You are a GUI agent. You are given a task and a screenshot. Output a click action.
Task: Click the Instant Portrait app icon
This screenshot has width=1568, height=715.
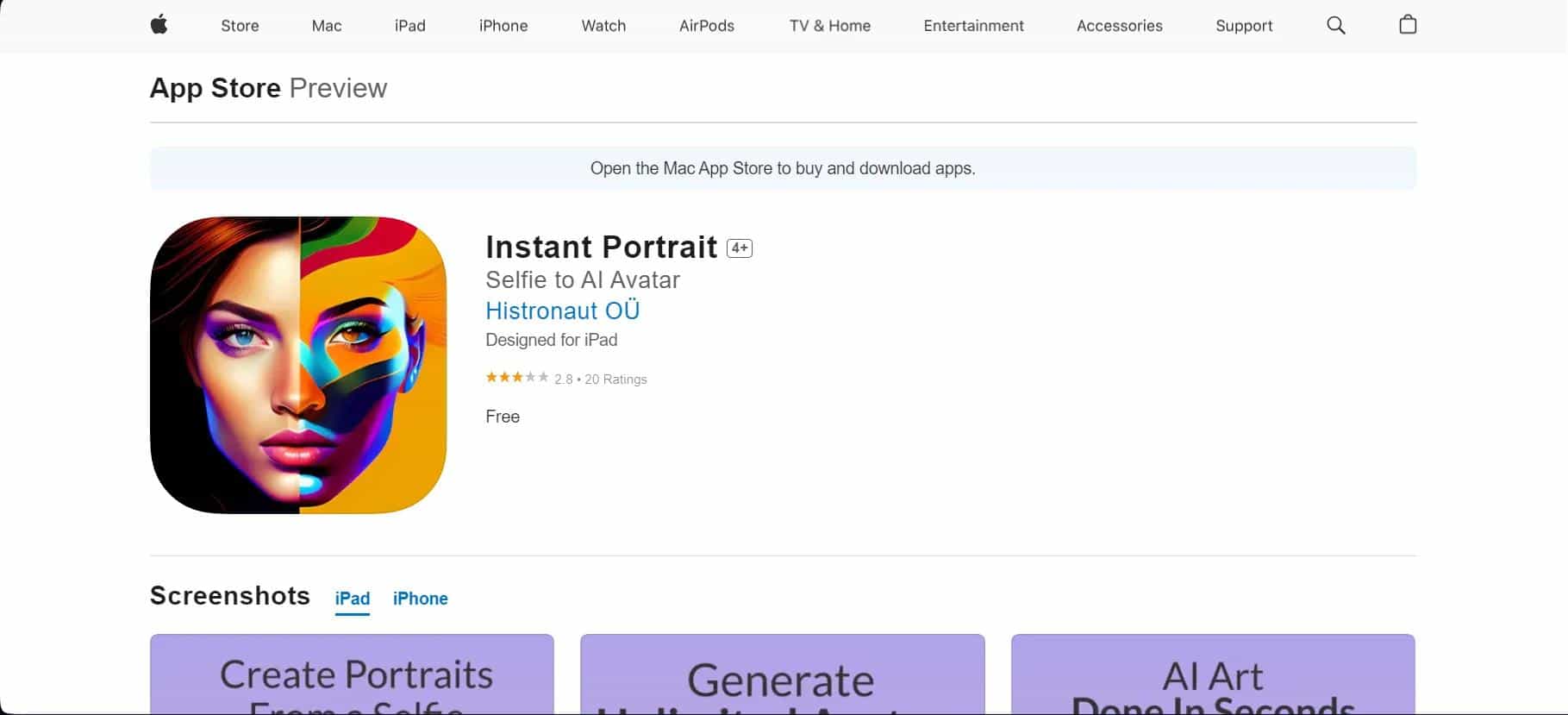(298, 365)
